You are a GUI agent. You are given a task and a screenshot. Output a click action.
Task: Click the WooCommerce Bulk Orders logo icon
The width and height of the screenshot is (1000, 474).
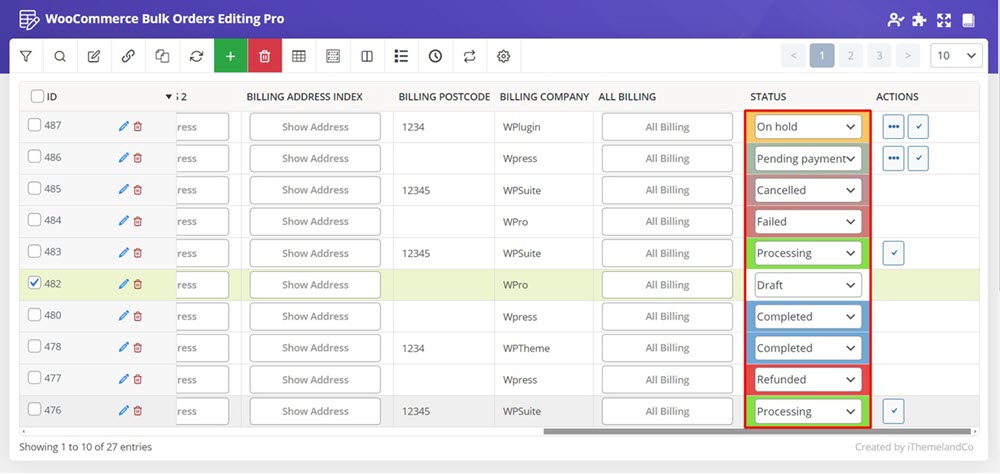point(29,20)
